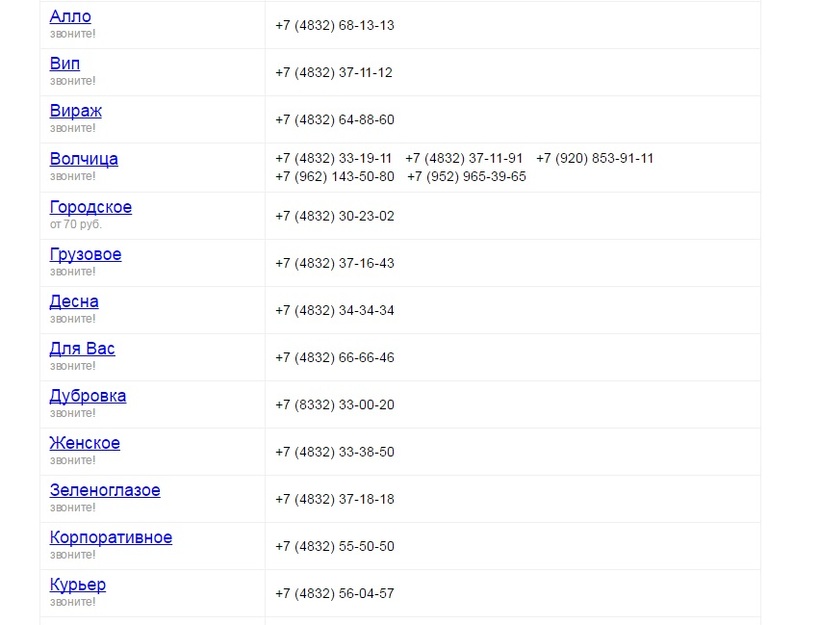
Task: Follow the Для Вас link
Action: [82, 349]
